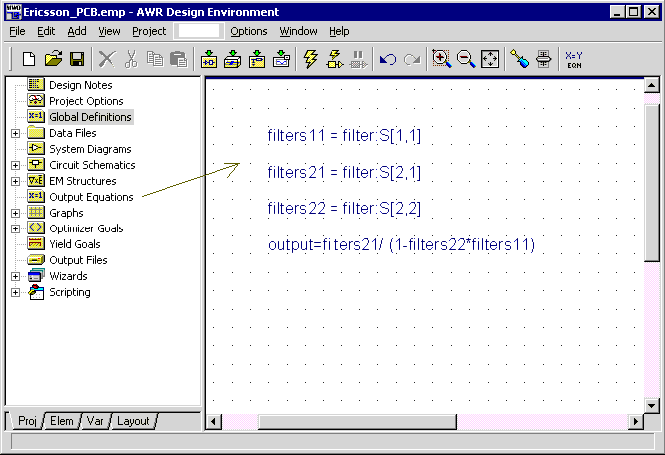Click the View All fit-to-window icon
Image resolution: width=665 pixels, height=455 pixels.
click(x=490, y=59)
